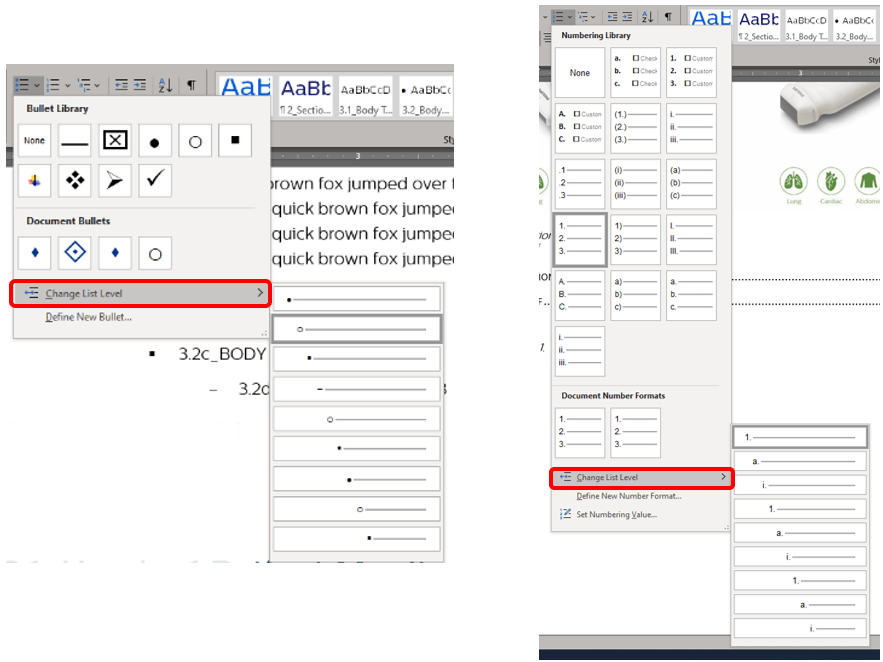
Task: Click Set Numbering Value
Action: click(616, 515)
